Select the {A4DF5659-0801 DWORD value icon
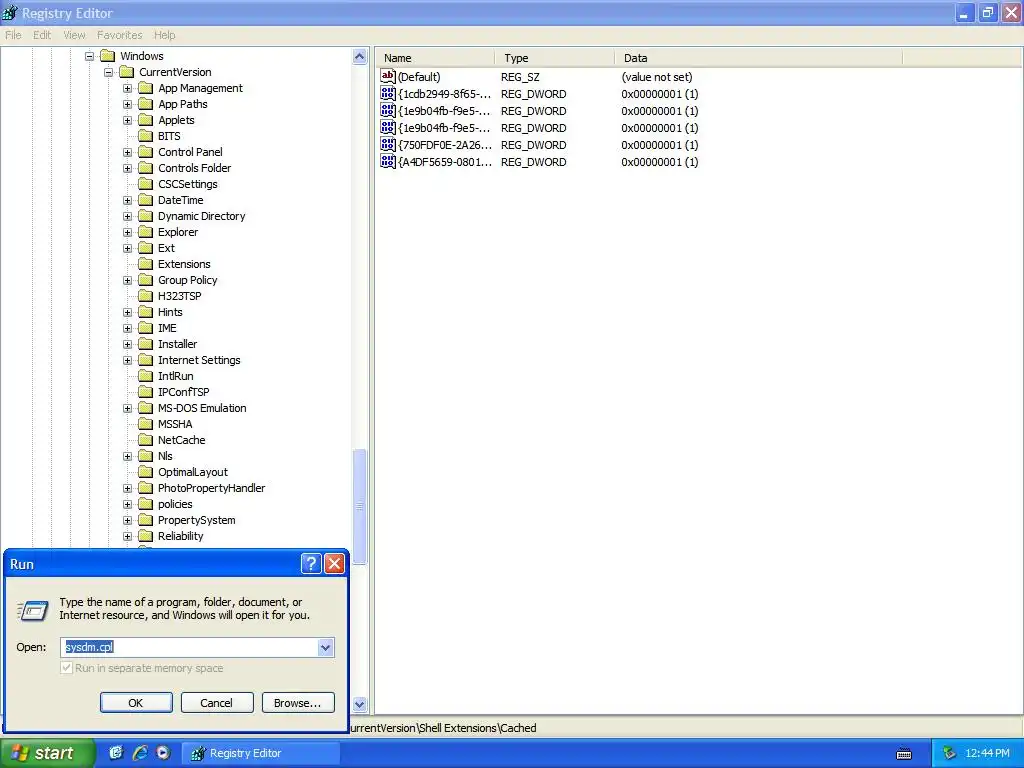The image size is (1024, 768). (387, 161)
